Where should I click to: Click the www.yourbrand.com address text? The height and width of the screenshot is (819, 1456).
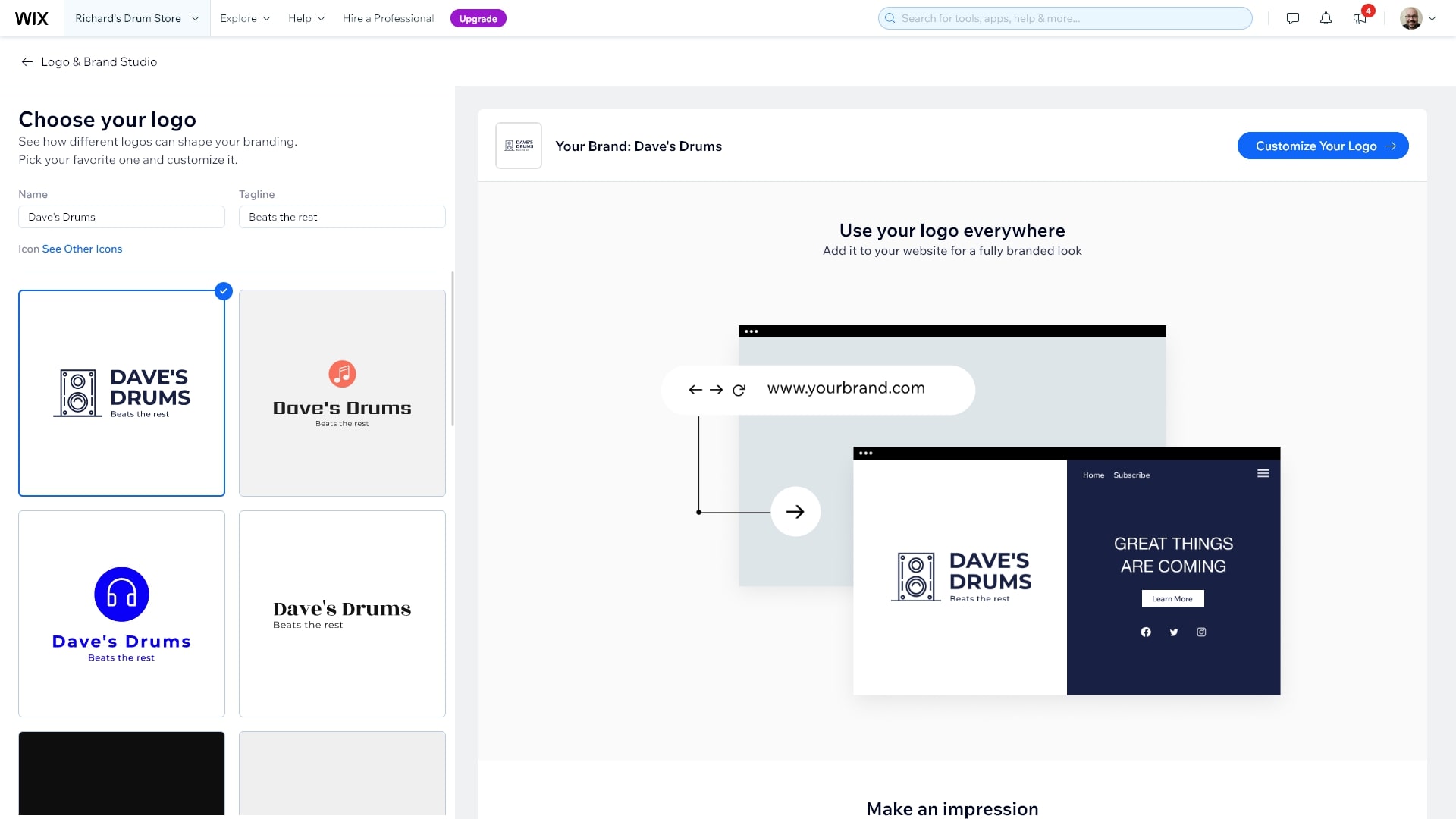tap(846, 388)
